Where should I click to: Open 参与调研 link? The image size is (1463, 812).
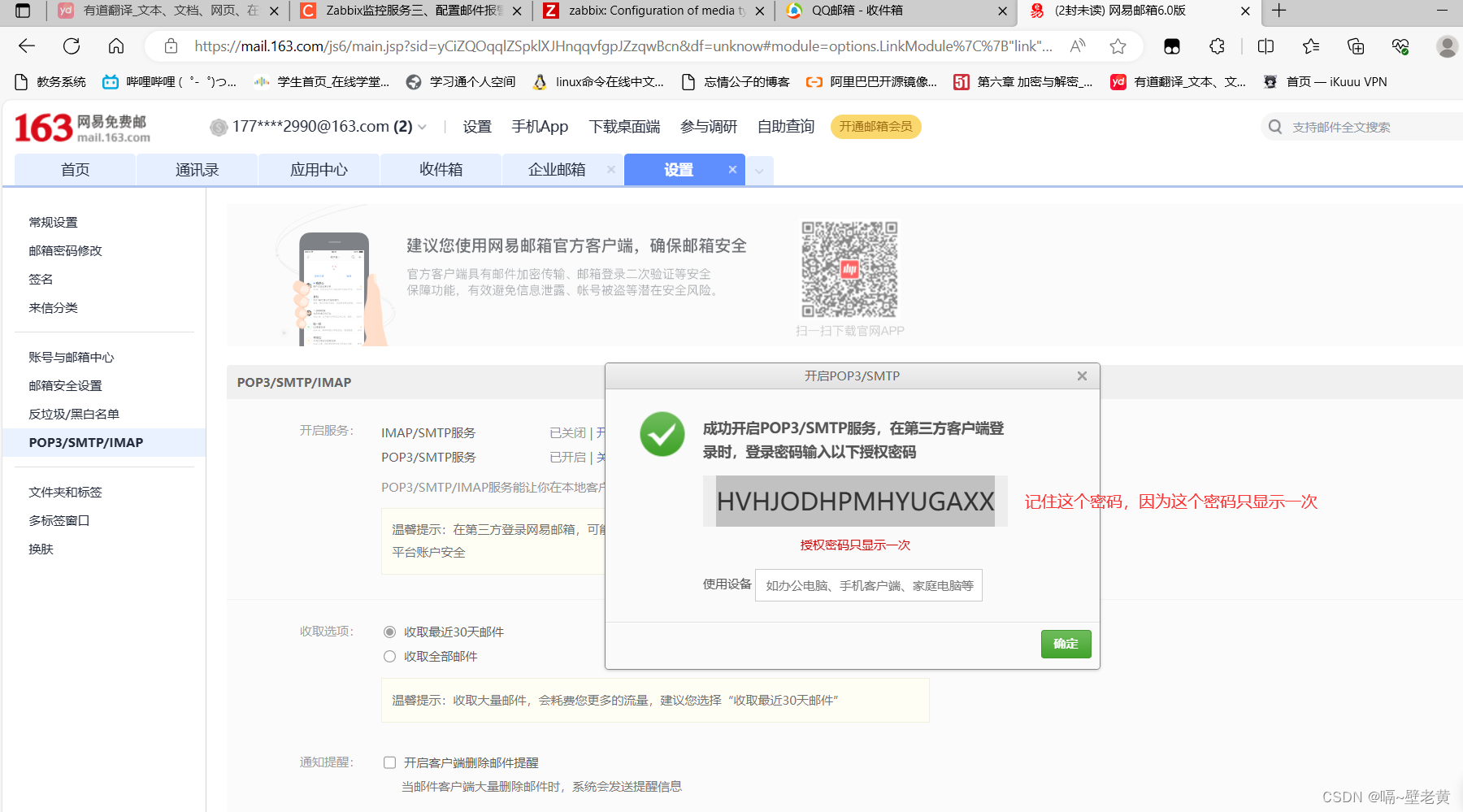click(709, 127)
